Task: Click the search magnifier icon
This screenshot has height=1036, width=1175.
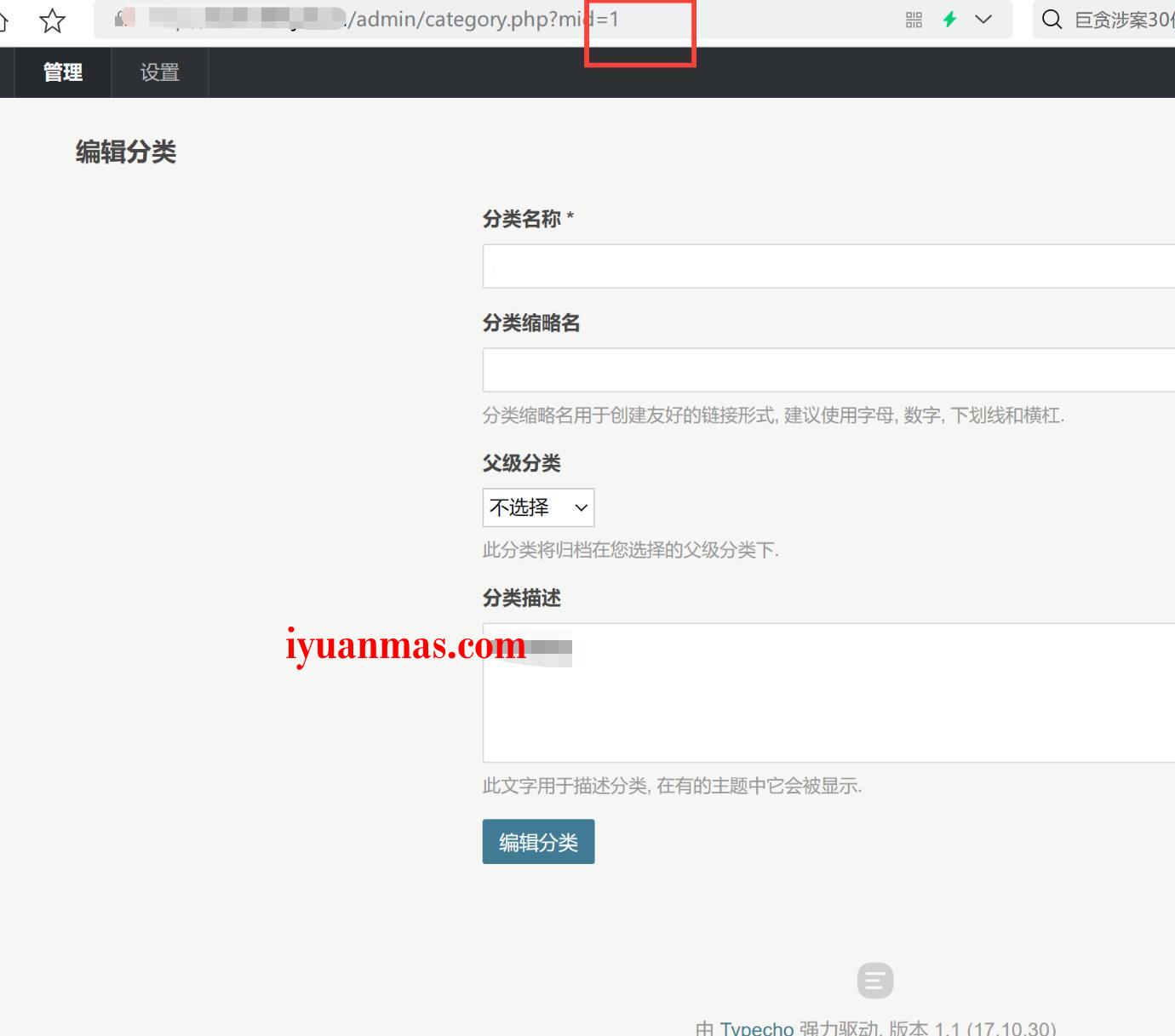Action: [x=1052, y=20]
